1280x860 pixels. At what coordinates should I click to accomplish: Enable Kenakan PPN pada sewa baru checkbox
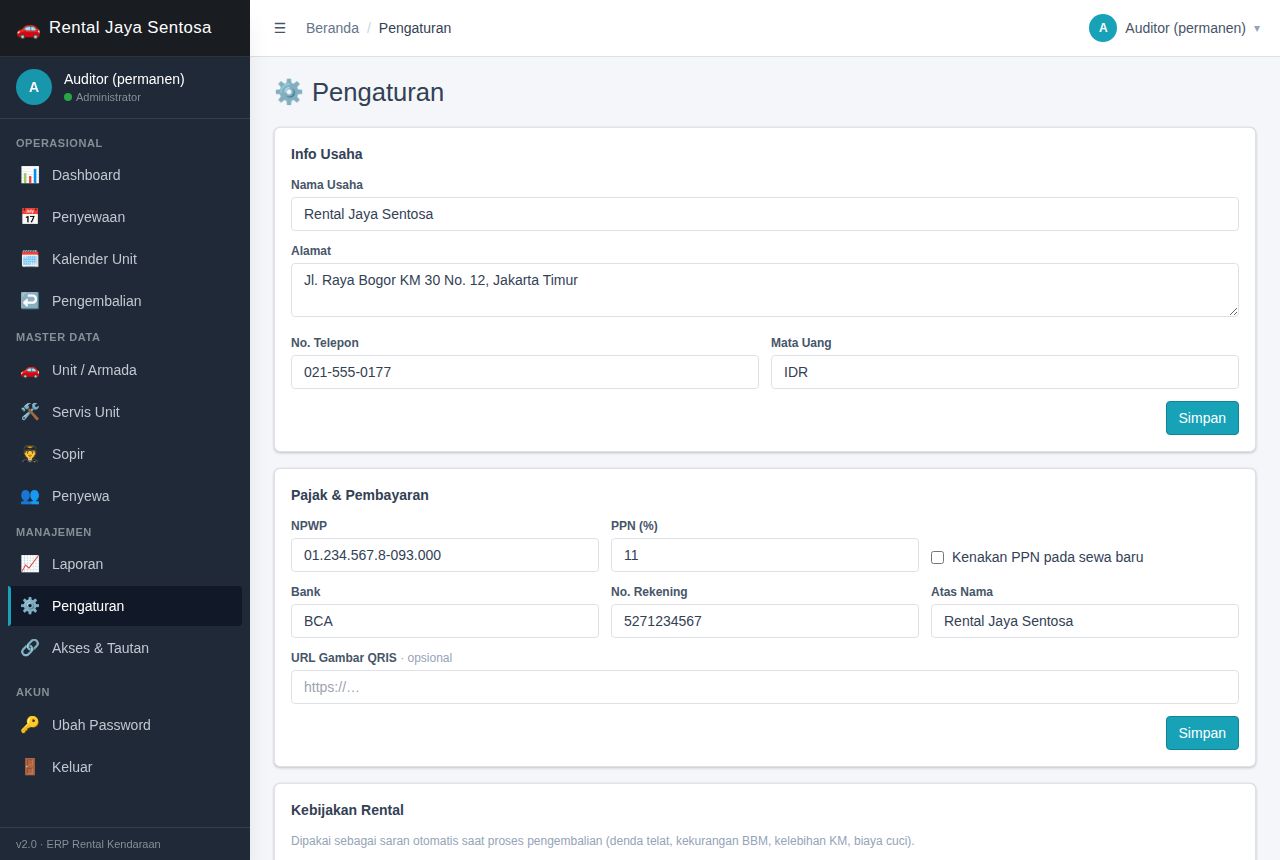[x=937, y=557]
